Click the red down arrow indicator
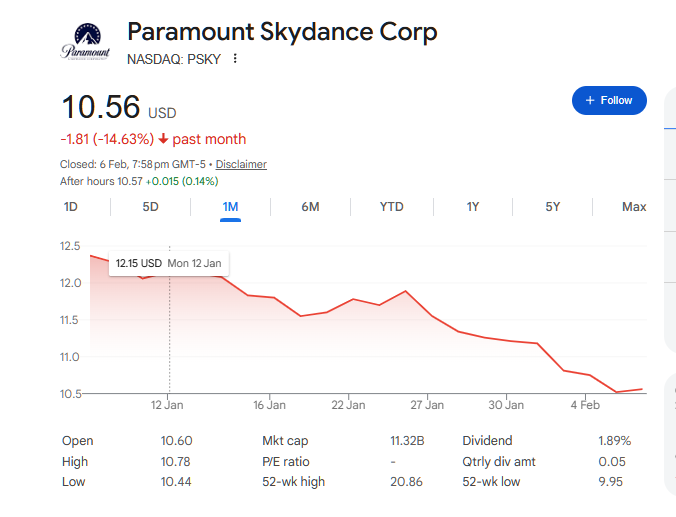The image size is (676, 517). pyautogui.click(x=163, y=139)
